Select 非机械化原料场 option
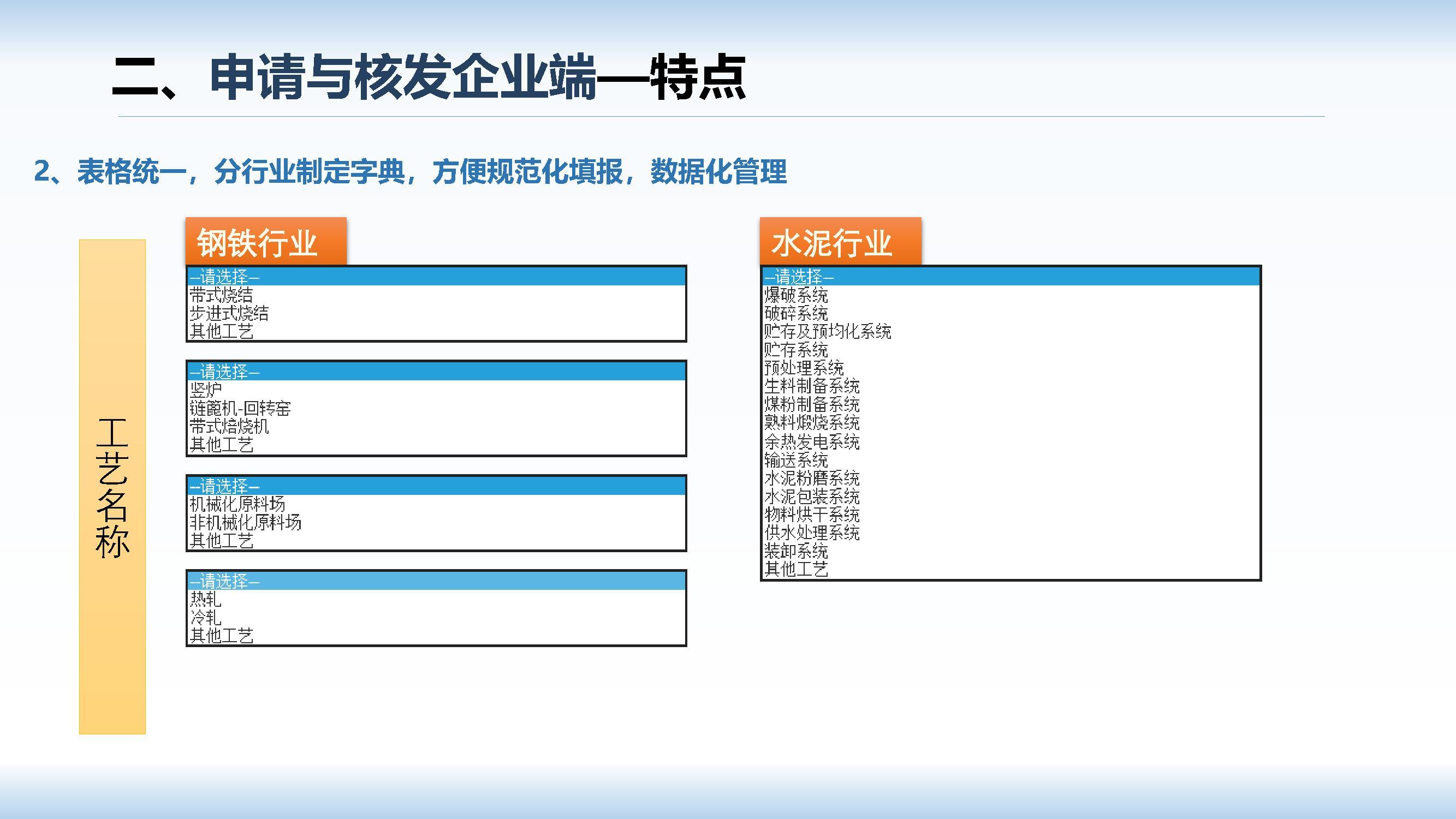This screenshot has width=1456, height=819. pyautogui.click(x=245, y=522)
